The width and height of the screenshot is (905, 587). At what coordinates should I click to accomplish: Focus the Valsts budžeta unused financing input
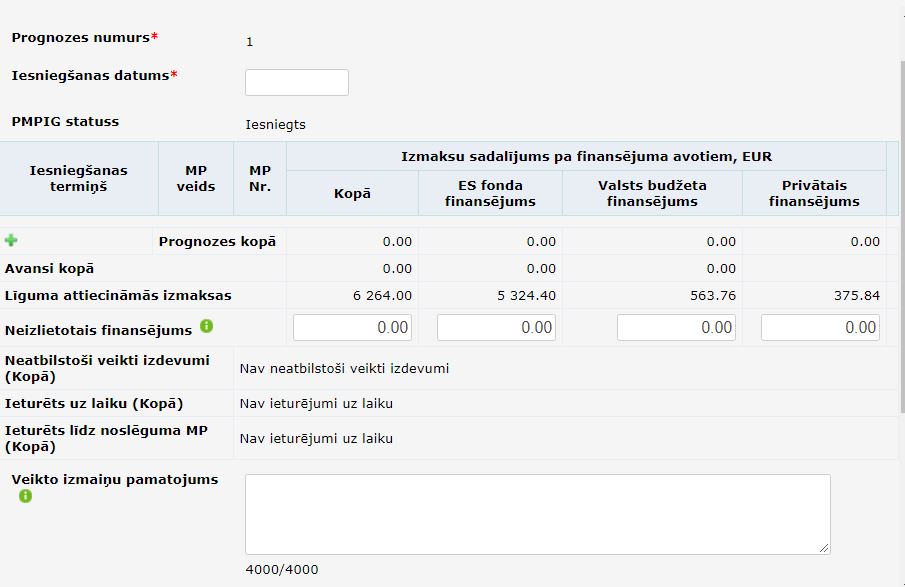click(676, 327)
